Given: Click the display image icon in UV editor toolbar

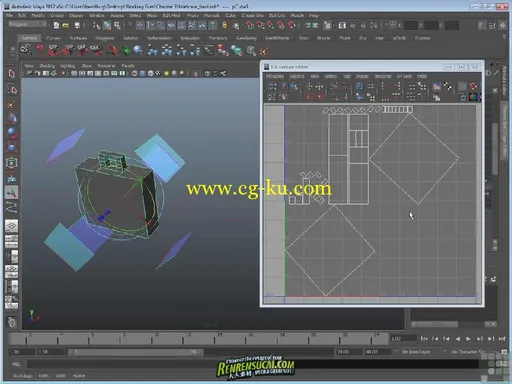Looking at the screenshot, I should [437, 87].
